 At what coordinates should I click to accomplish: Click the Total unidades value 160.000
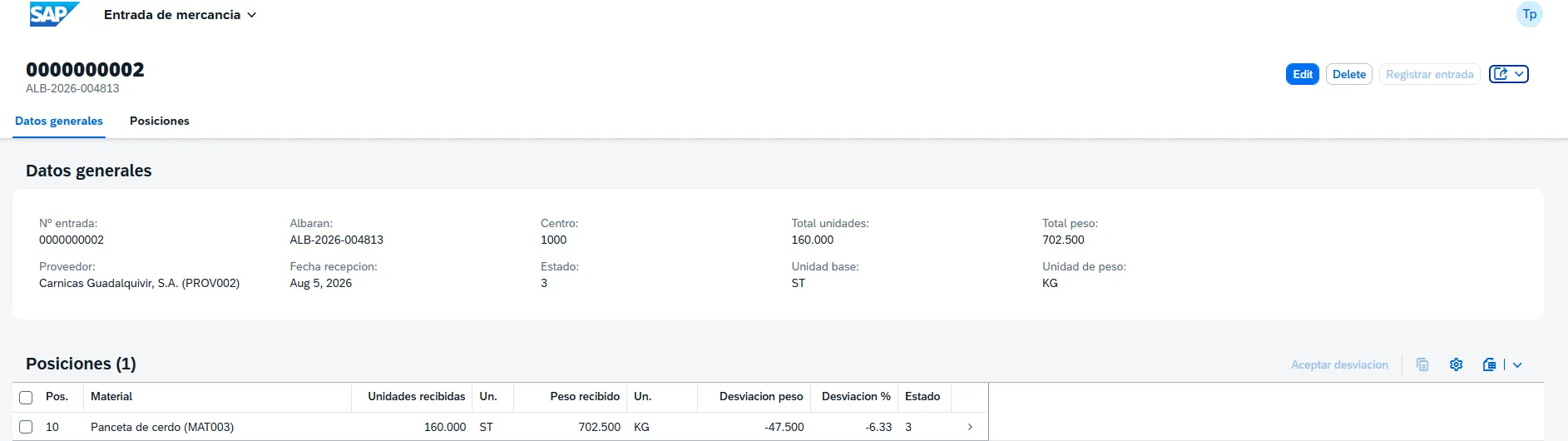812,240
